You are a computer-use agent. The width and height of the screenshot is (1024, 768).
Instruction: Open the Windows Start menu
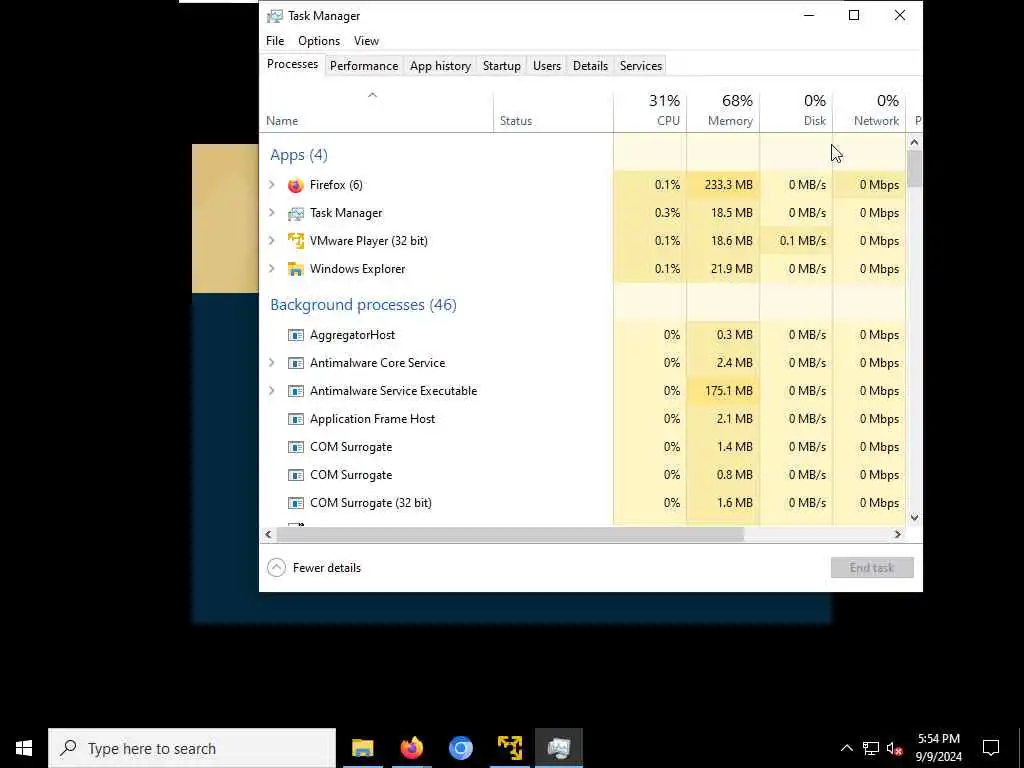pyautogui.click(x=24, y=748)
